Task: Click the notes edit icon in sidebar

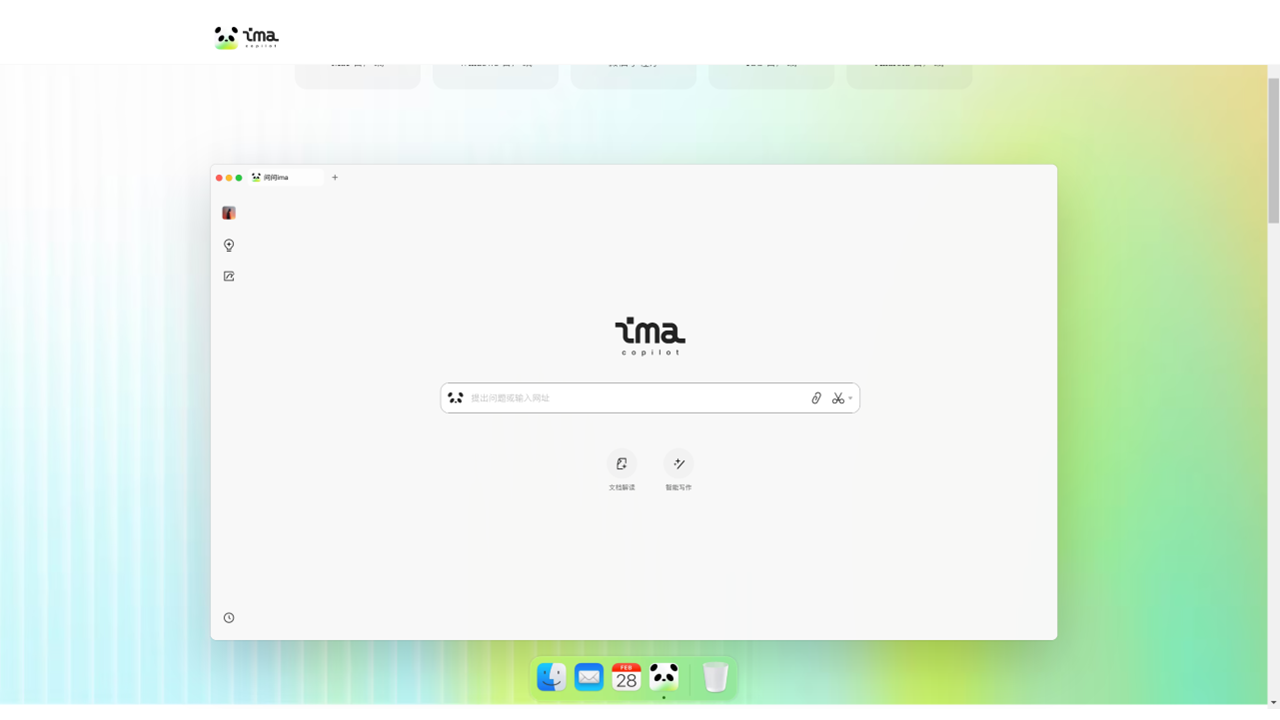Action: (x=229, y=276)
